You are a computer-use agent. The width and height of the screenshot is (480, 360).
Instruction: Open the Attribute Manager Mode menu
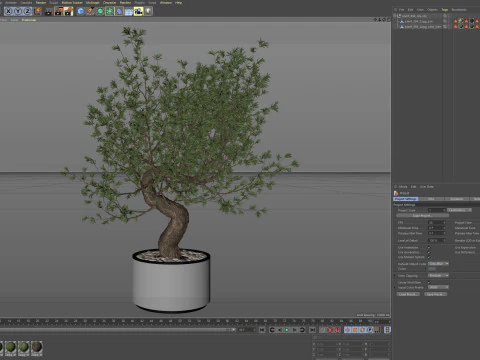coord(403,187)
